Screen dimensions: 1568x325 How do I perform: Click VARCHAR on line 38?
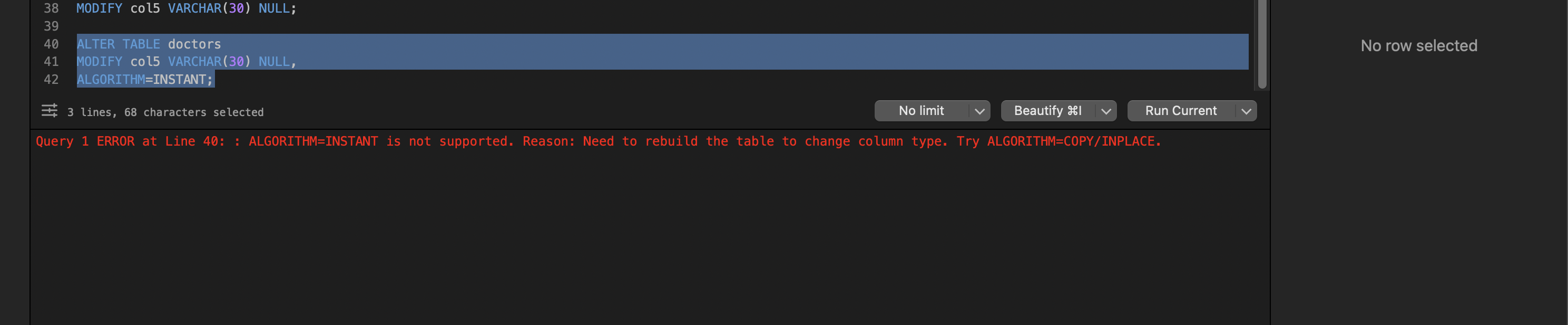coord(194,8)
